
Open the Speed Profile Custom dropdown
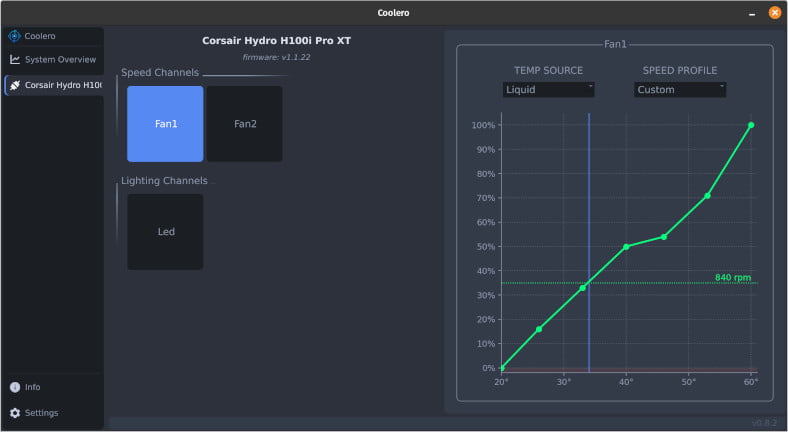click(x=679, y=89)
